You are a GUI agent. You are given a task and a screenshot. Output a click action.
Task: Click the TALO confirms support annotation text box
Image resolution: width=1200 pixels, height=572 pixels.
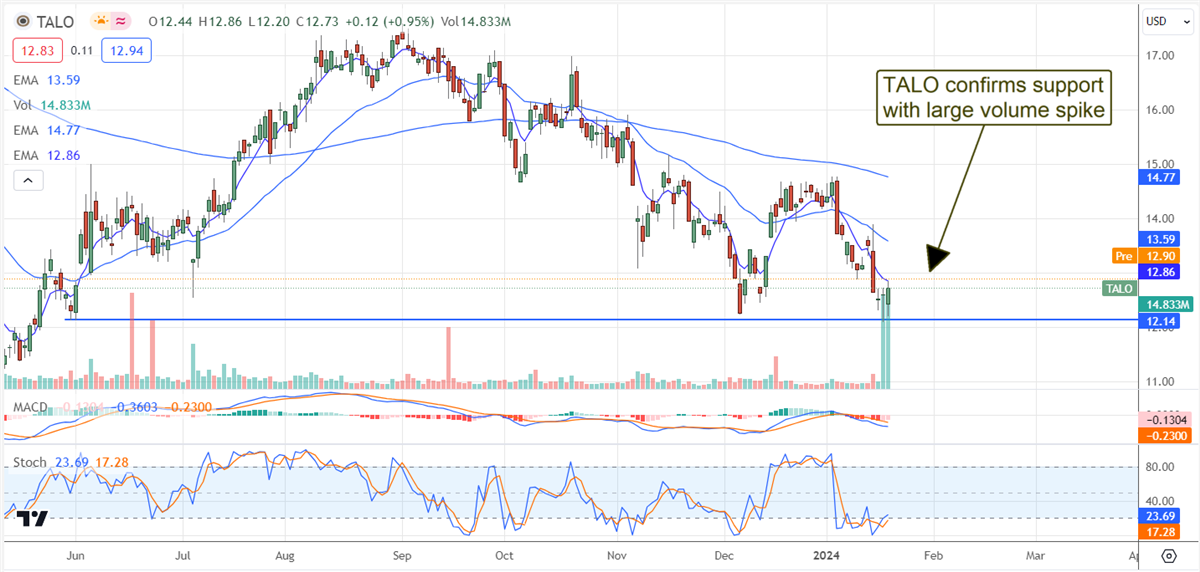click(x=993, y=98)
